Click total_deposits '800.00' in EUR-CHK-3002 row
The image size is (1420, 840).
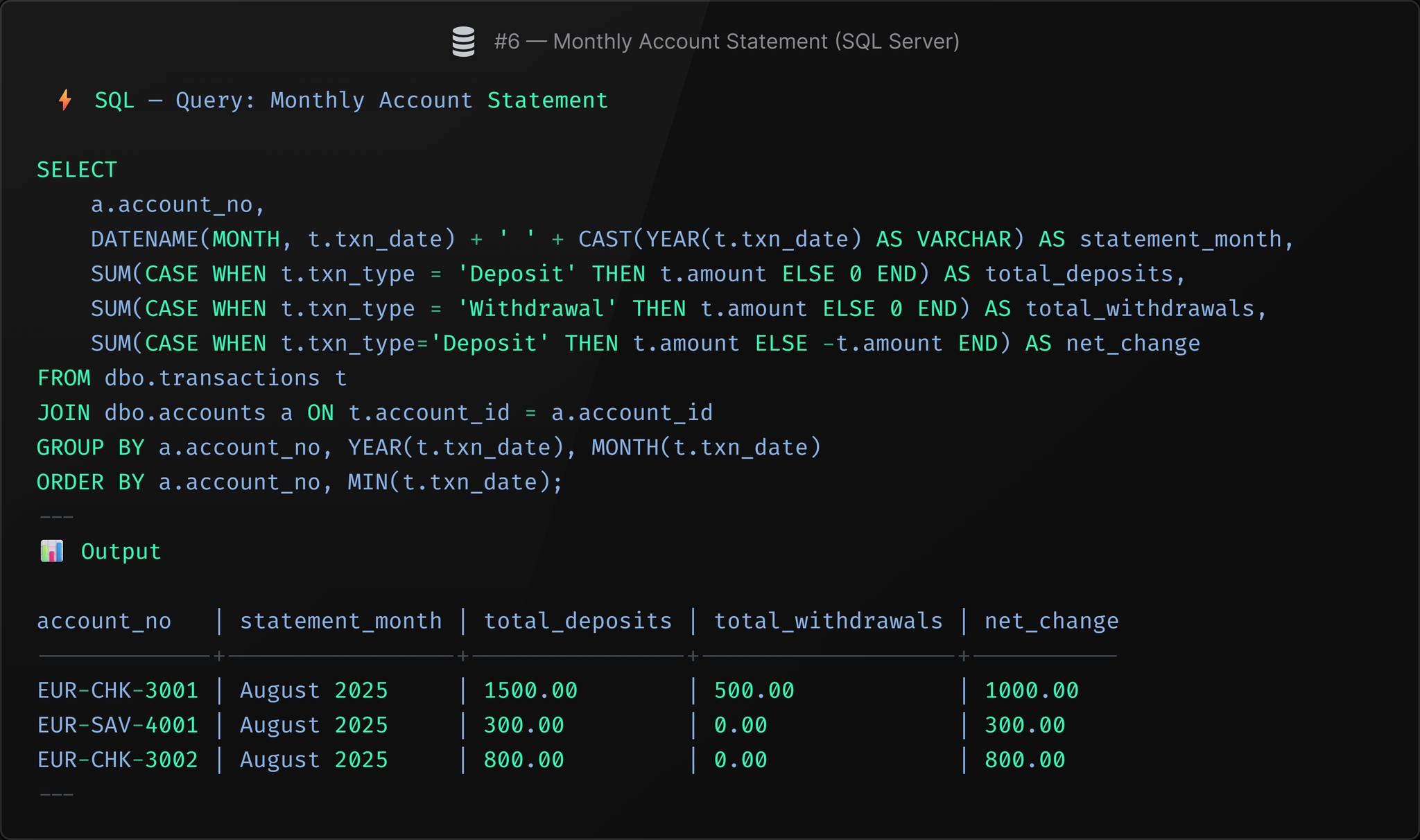[x=524, y=760]
